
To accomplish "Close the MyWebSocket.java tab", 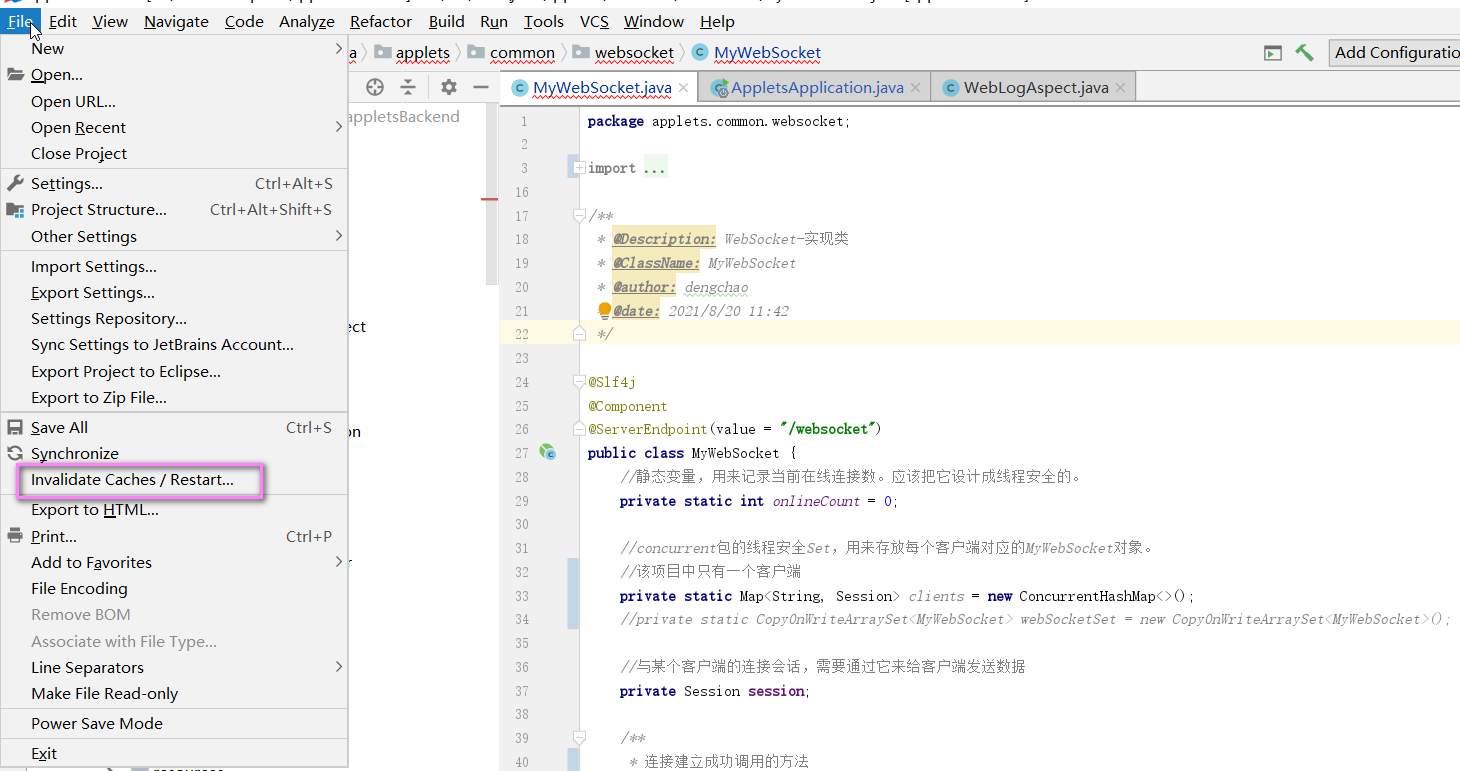I will [684, 88].
